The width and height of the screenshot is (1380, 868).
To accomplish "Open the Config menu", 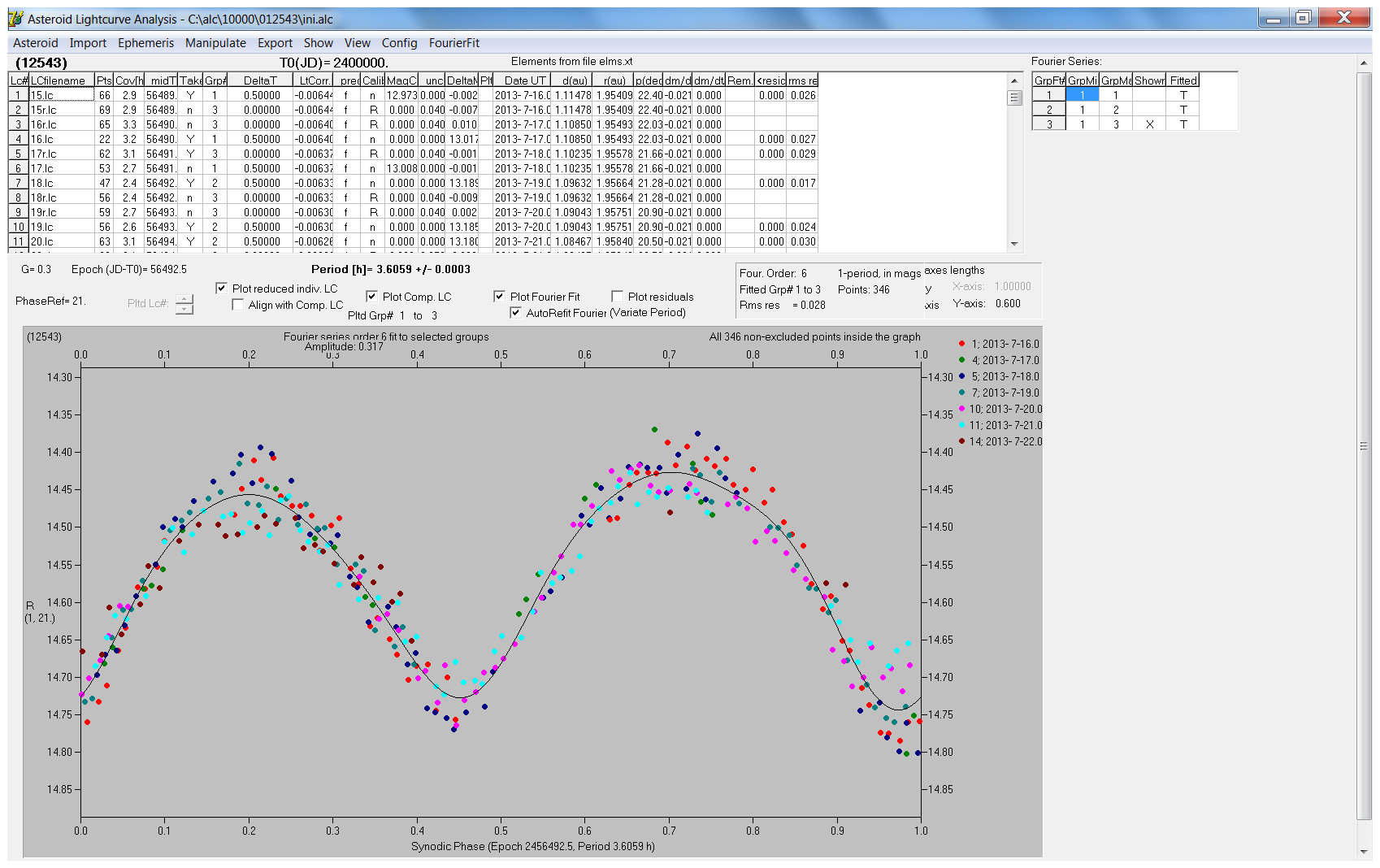I will 399,43.
